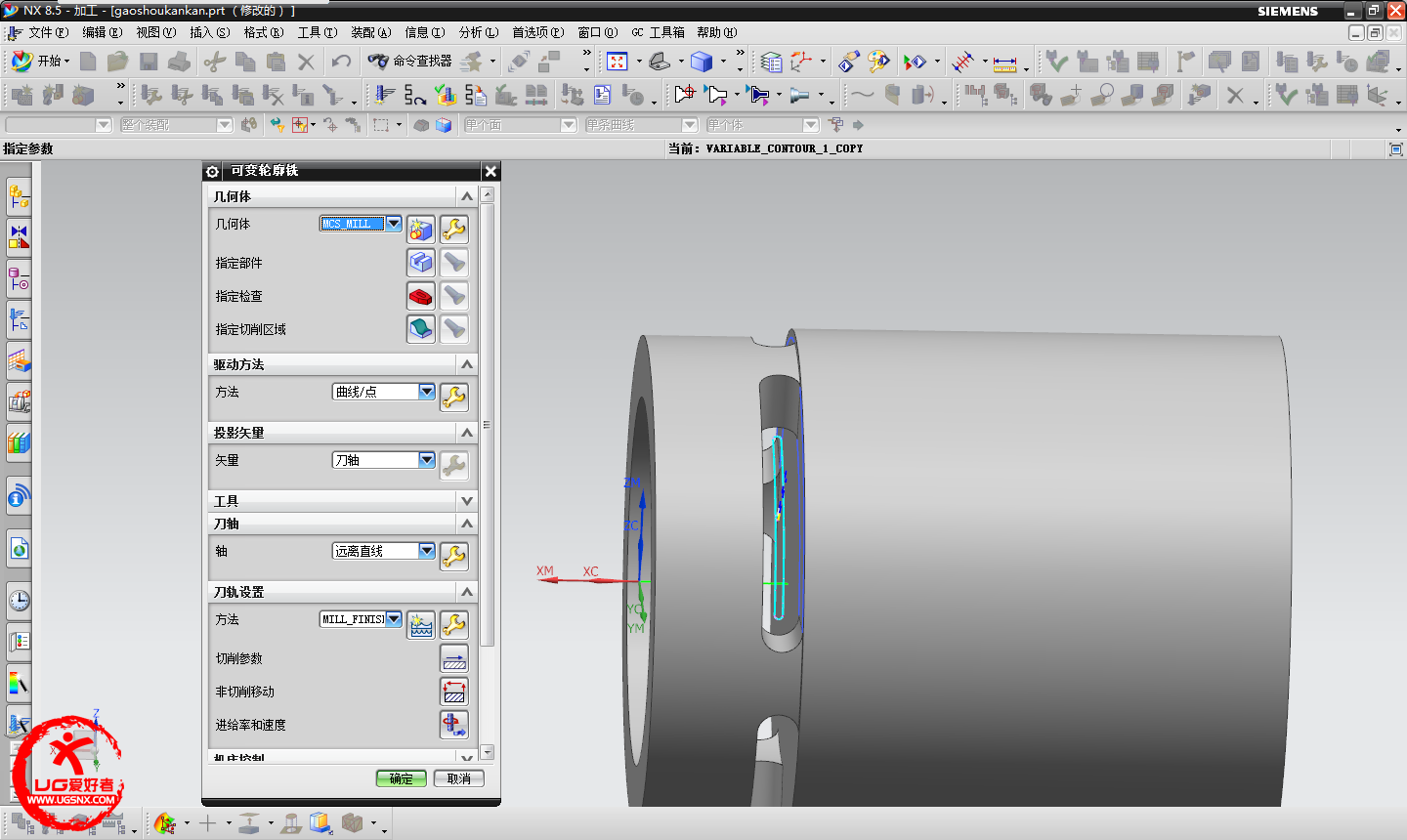Create a new method beside MILL_FINISH

tap(421, 625)
